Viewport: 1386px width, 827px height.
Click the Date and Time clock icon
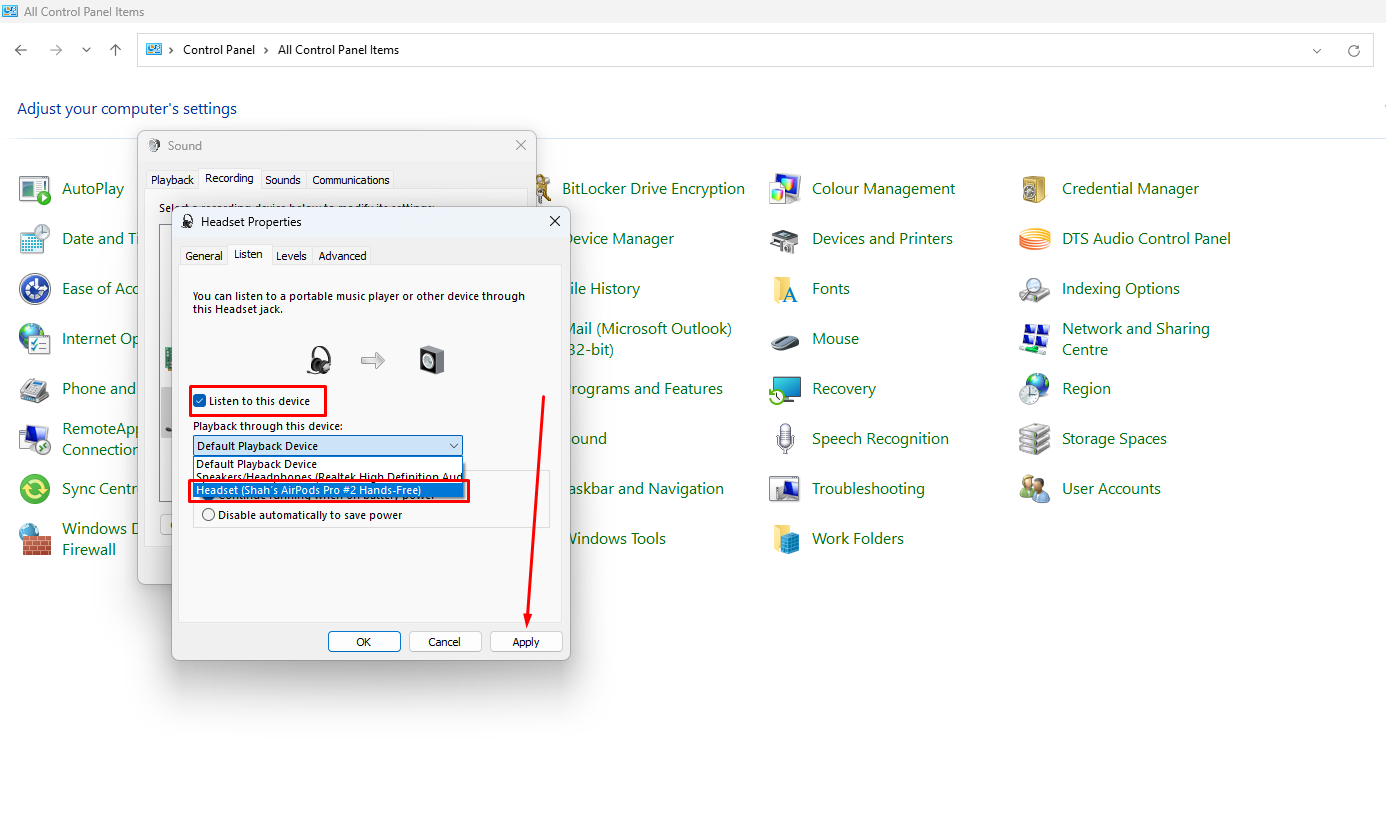(34, 239)
